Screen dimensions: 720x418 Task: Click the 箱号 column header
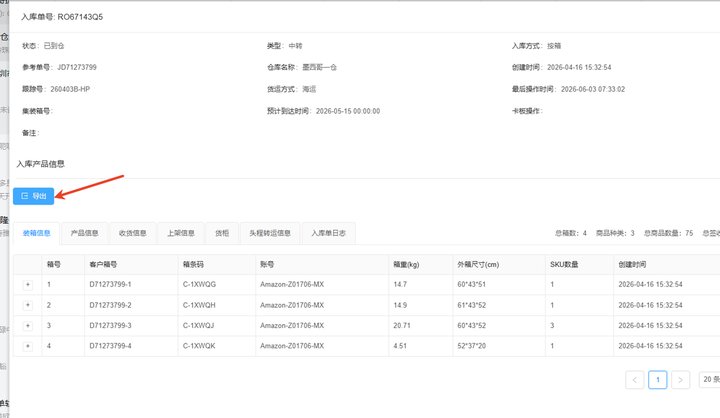click(54, 265)
